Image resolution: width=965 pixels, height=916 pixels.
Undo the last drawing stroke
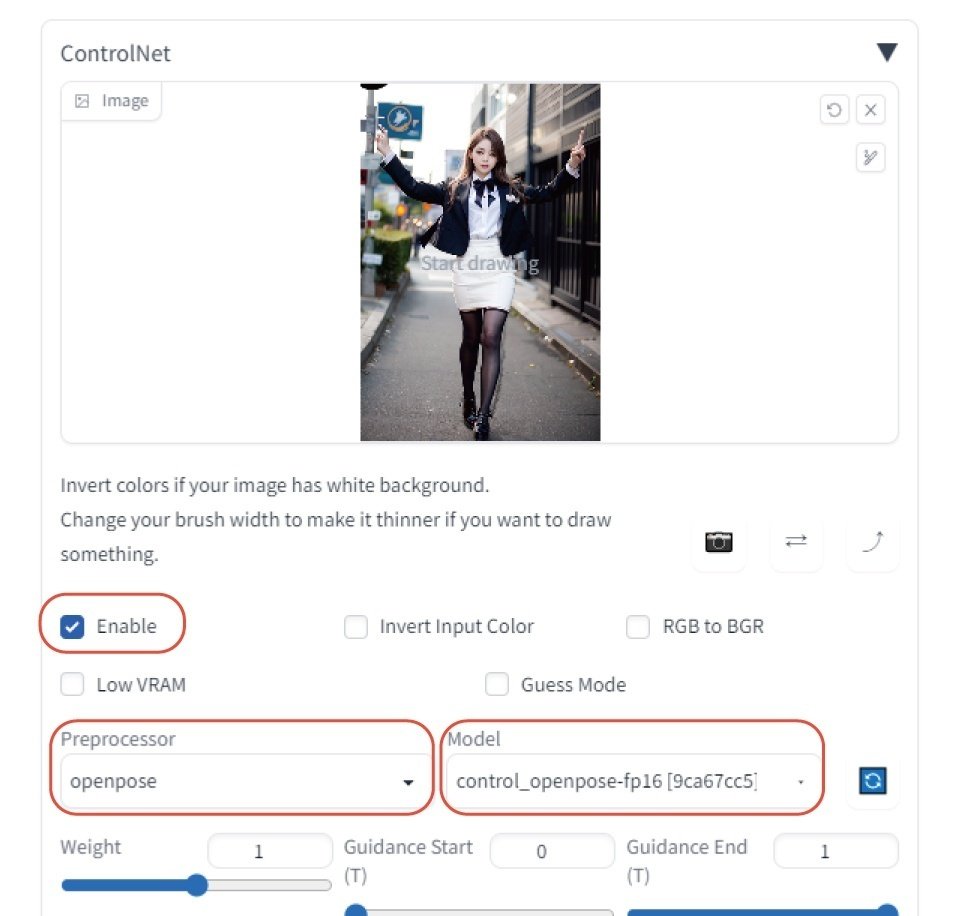pyautogui.click(x=834, y=110)
